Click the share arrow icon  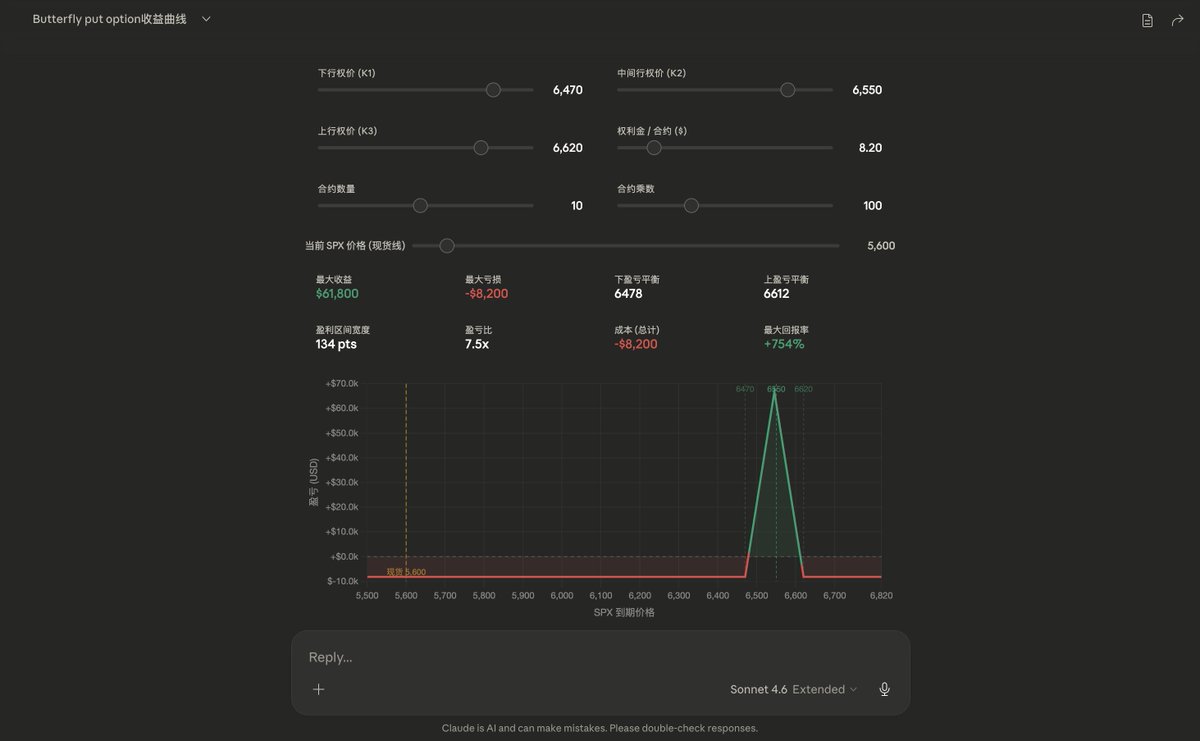1177,20
